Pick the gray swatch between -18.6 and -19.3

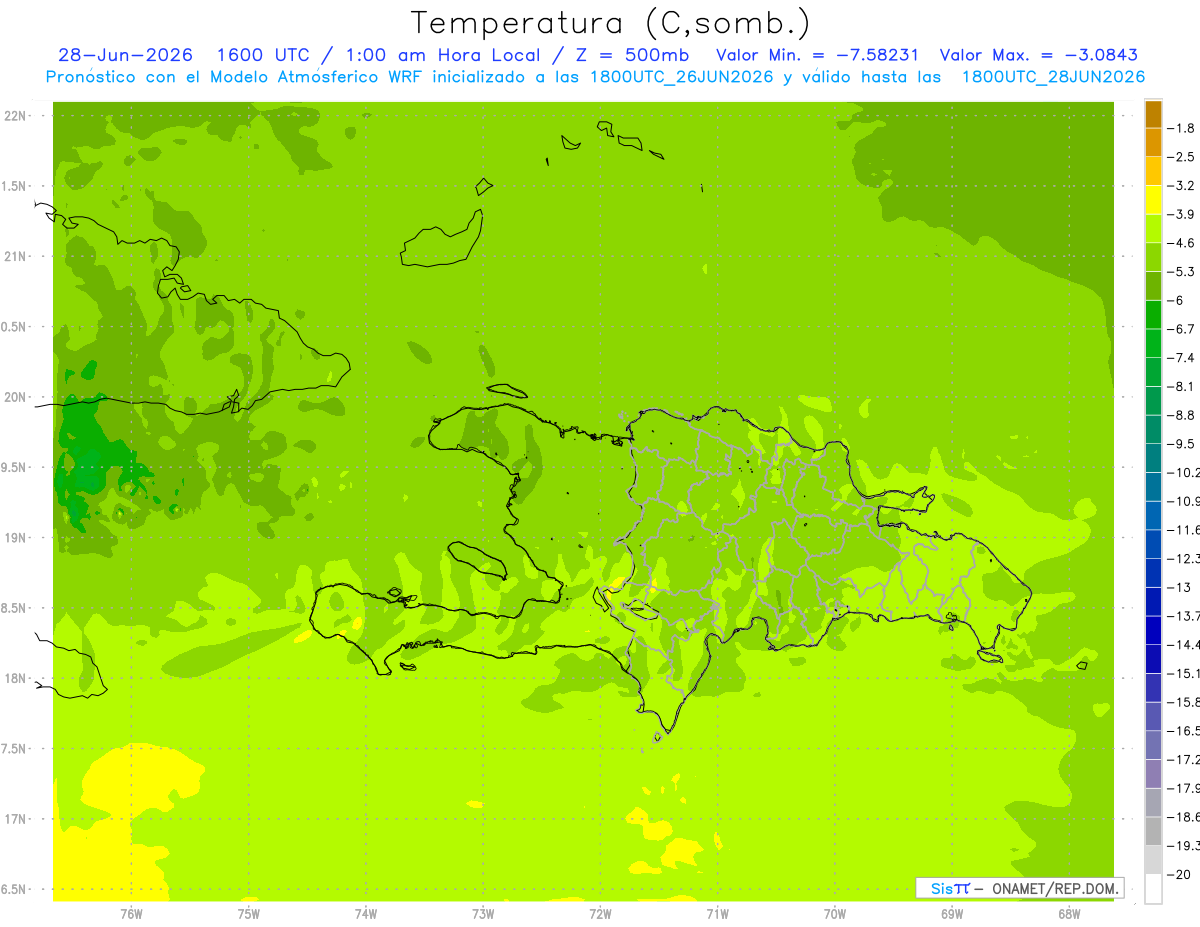click(x=1153, y=831)
